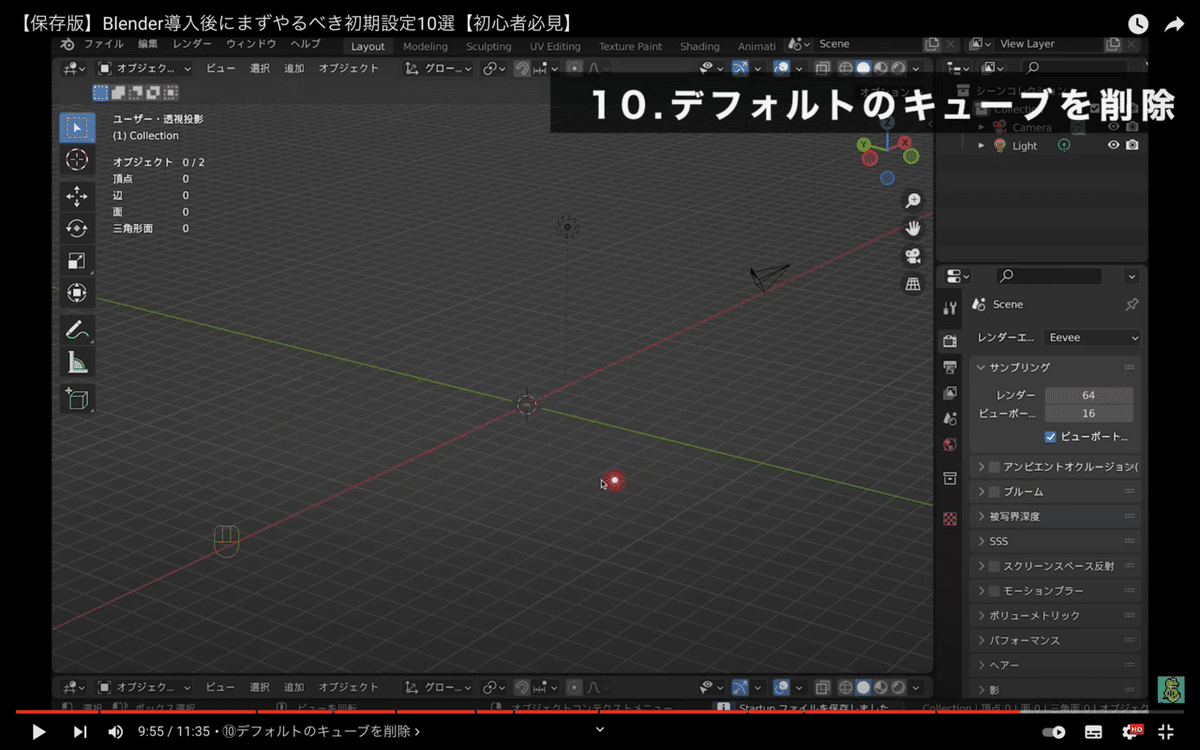1200x750 pixels.
Task: Select the 3D Cursor tool
Action: (x=77, y=160)
